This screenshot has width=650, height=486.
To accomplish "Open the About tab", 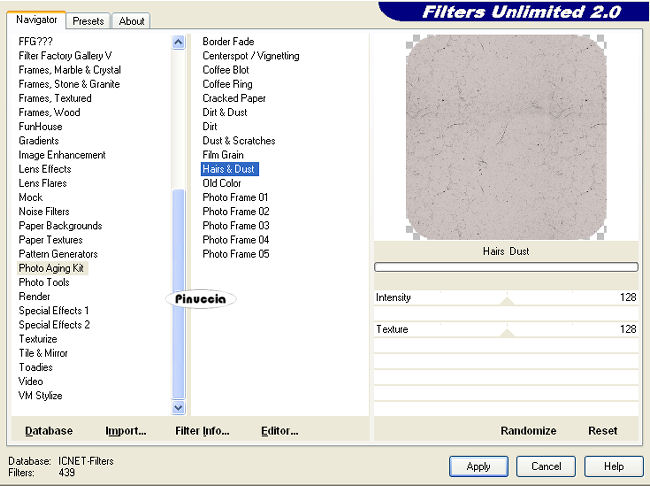I will 131,20.
